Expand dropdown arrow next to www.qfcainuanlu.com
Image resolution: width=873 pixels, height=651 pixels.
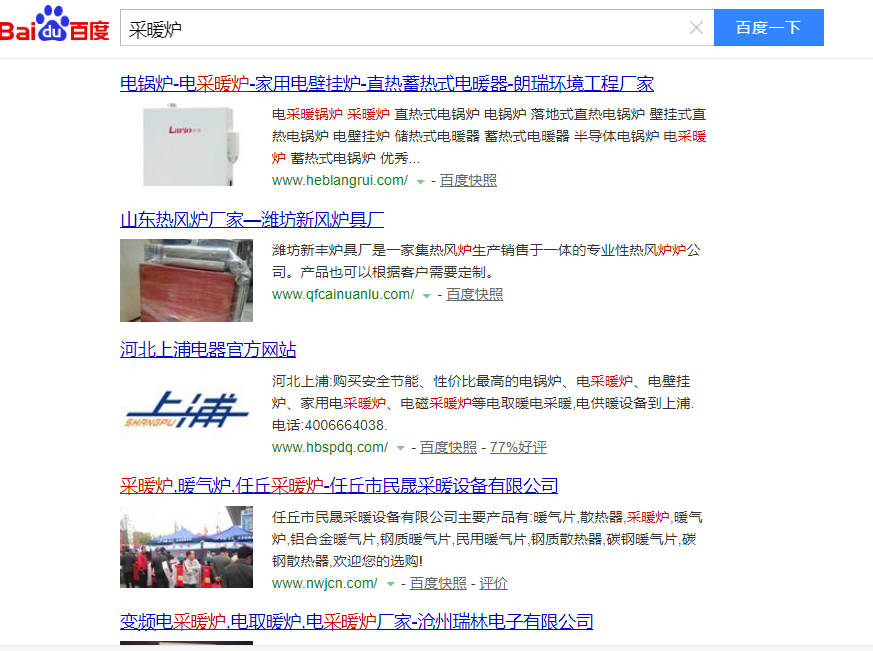(x=427, y=296)
